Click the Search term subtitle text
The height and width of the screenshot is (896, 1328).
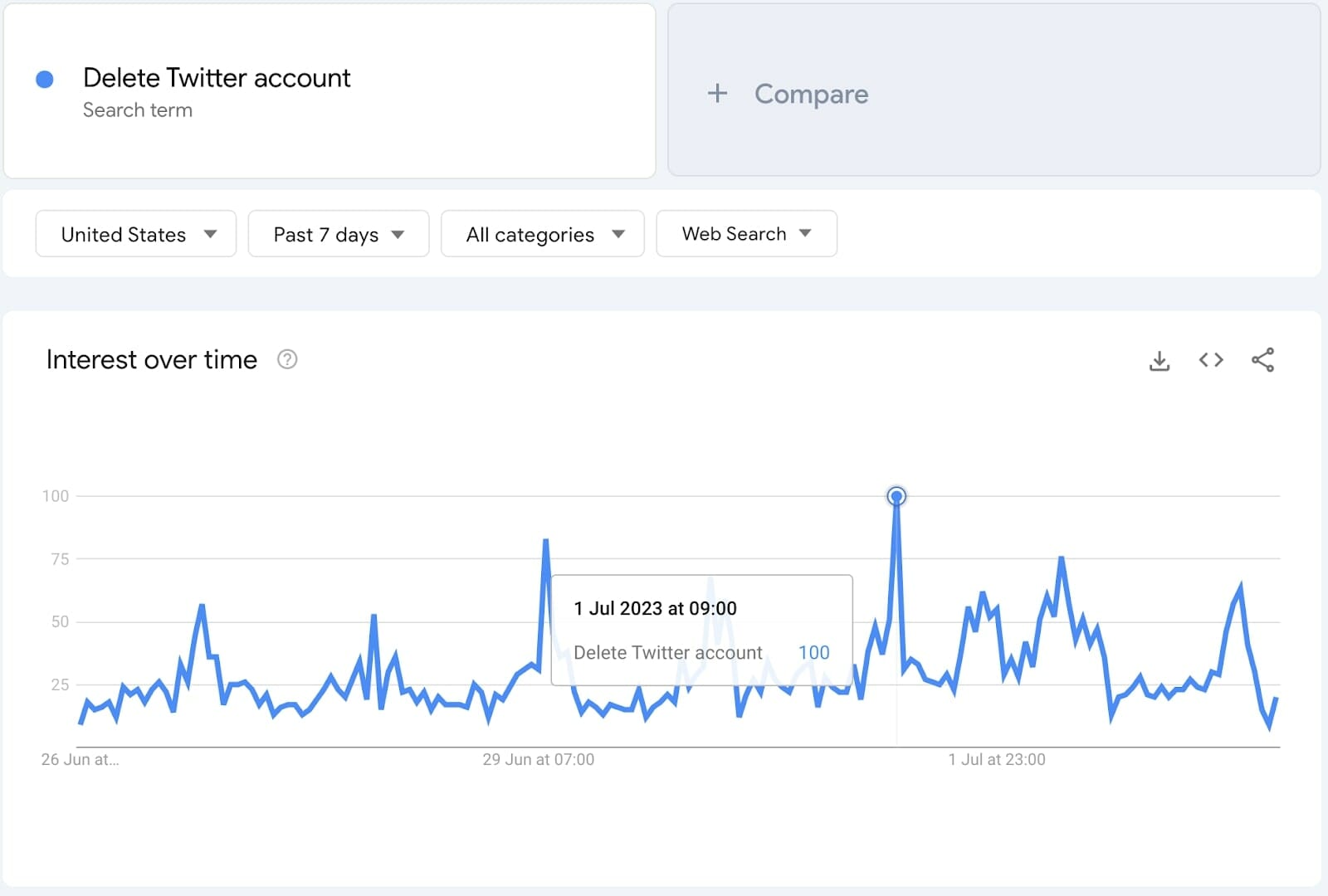click(x=138, y=110)
